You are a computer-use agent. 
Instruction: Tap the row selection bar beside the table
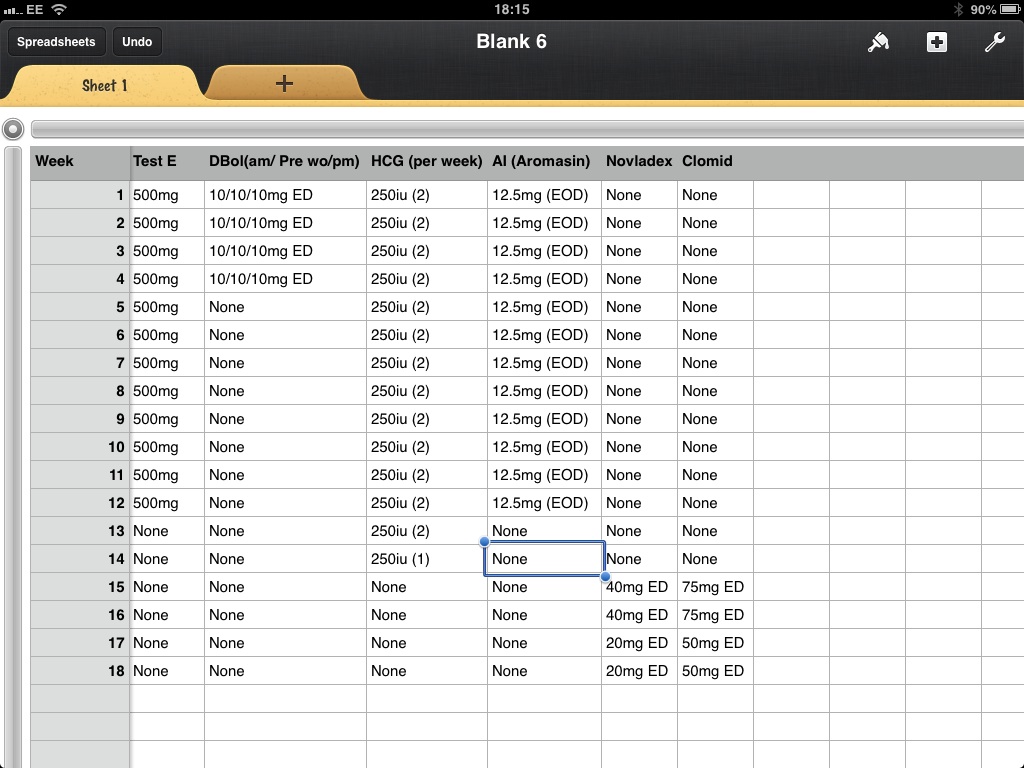(13, 457)
